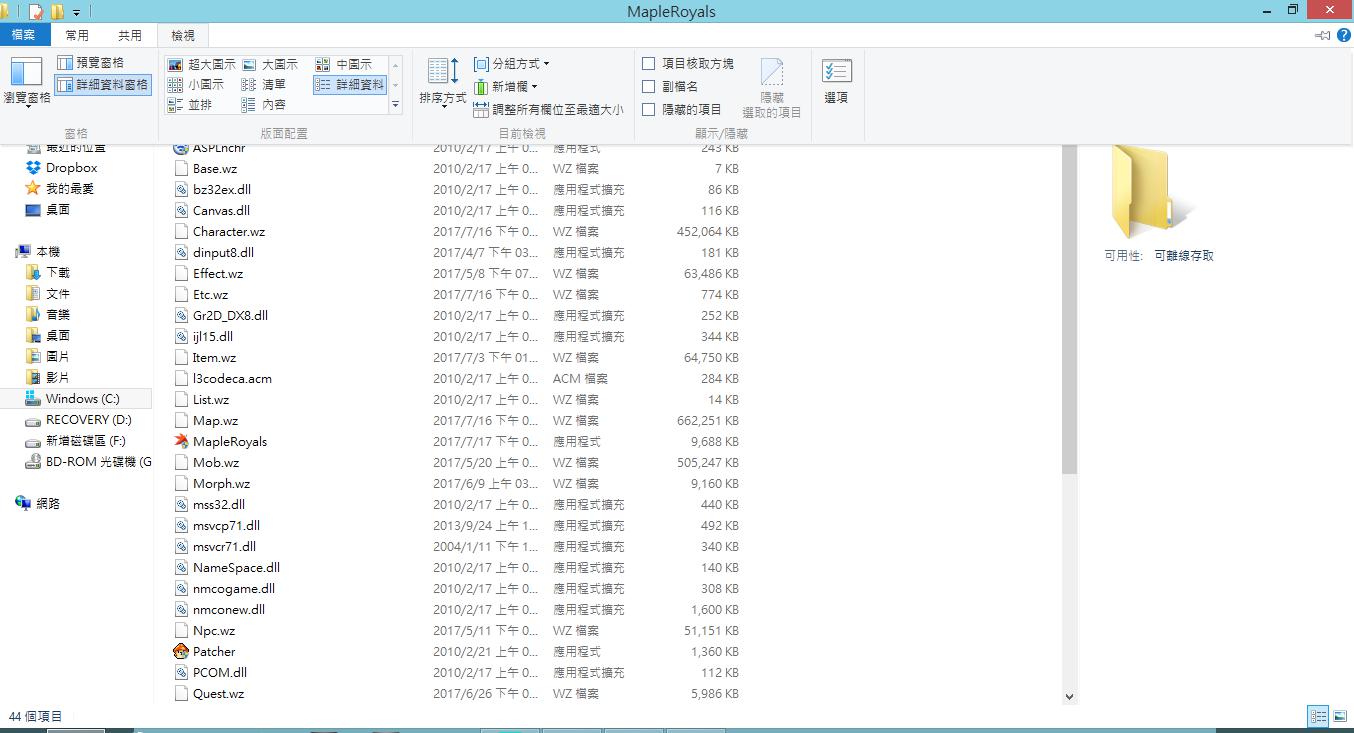
Task: Click the quick access new folder icon
Action: 57,12
